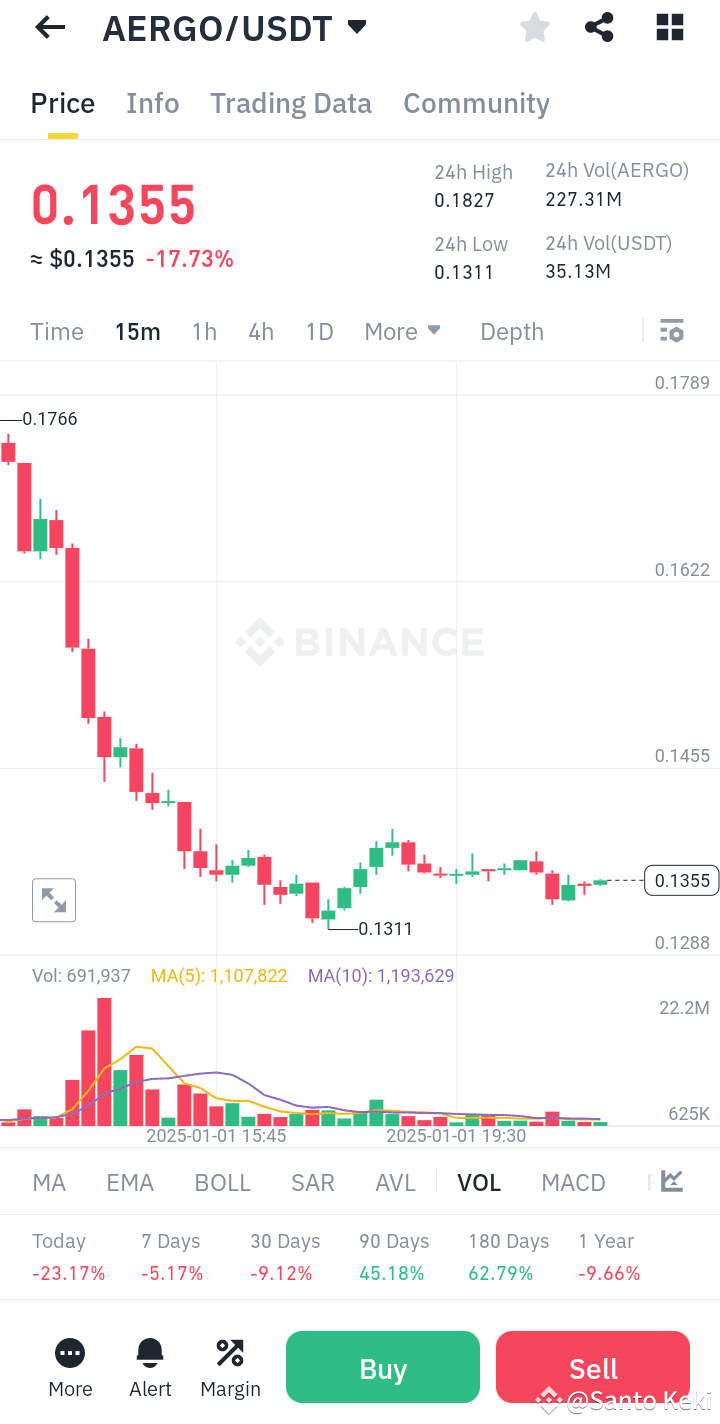Select the 1h chart interval
Screen dimensions: 720x1424
tap(204, 330)
